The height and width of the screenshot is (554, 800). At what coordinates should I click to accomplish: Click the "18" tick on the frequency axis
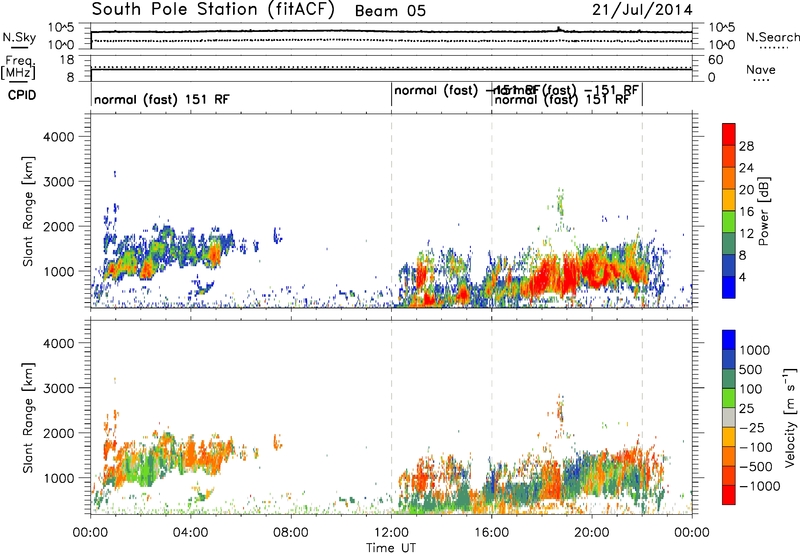[66, 60]
